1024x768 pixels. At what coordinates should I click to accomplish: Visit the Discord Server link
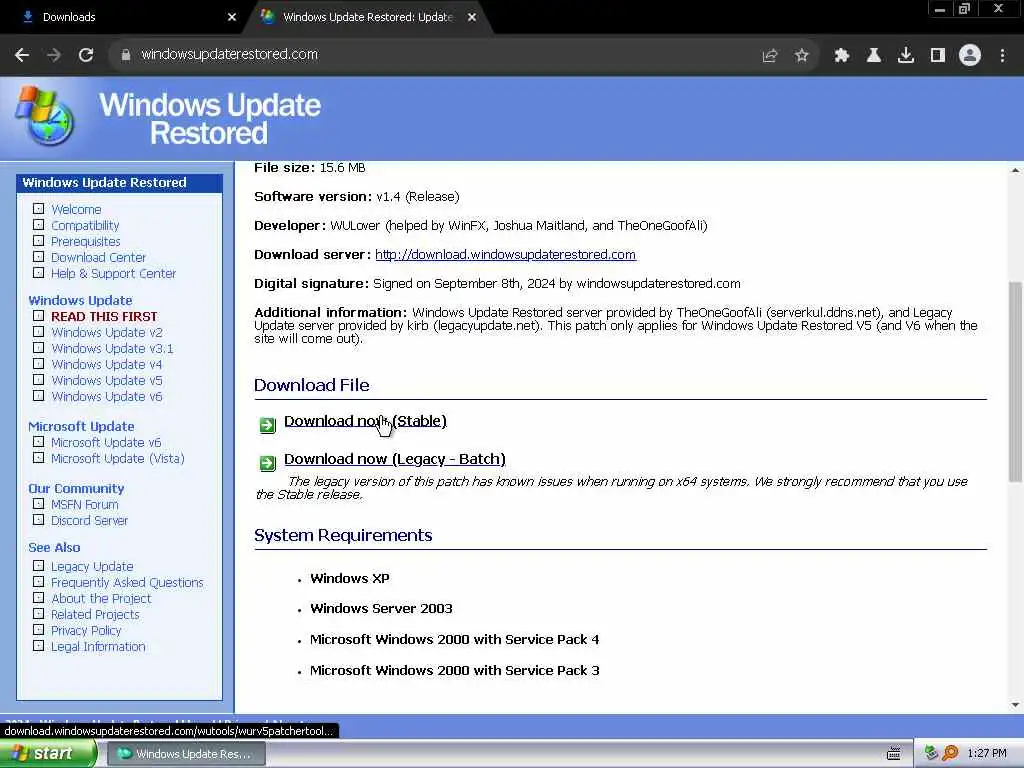pyautogui.click(x=89, y=520)
